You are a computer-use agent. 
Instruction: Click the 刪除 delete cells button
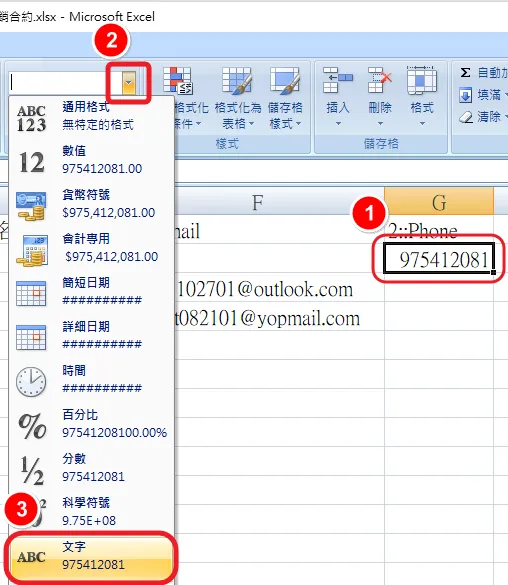coord(380,97)
